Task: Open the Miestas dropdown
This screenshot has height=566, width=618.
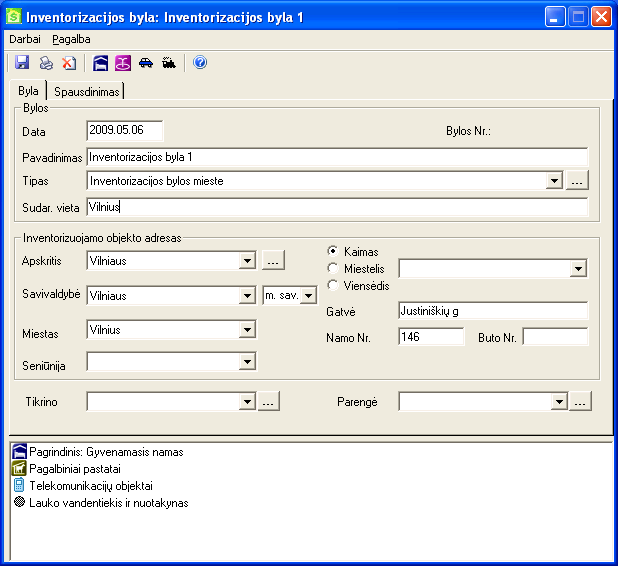Action: click(x=247, y=330)
